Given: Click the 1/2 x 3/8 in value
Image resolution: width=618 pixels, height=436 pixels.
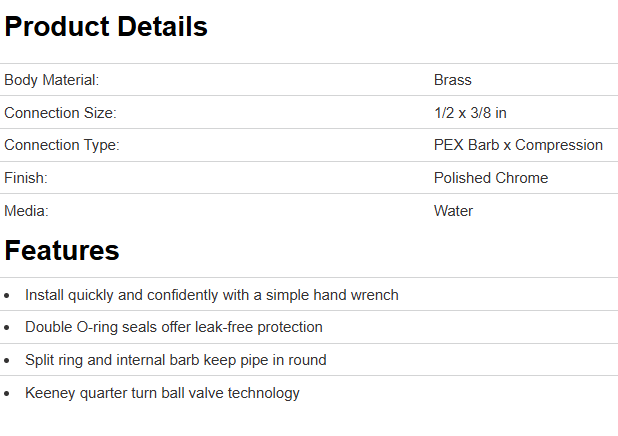Looking at the screenshot, I should pyautogui.click(x=470, y=113).
